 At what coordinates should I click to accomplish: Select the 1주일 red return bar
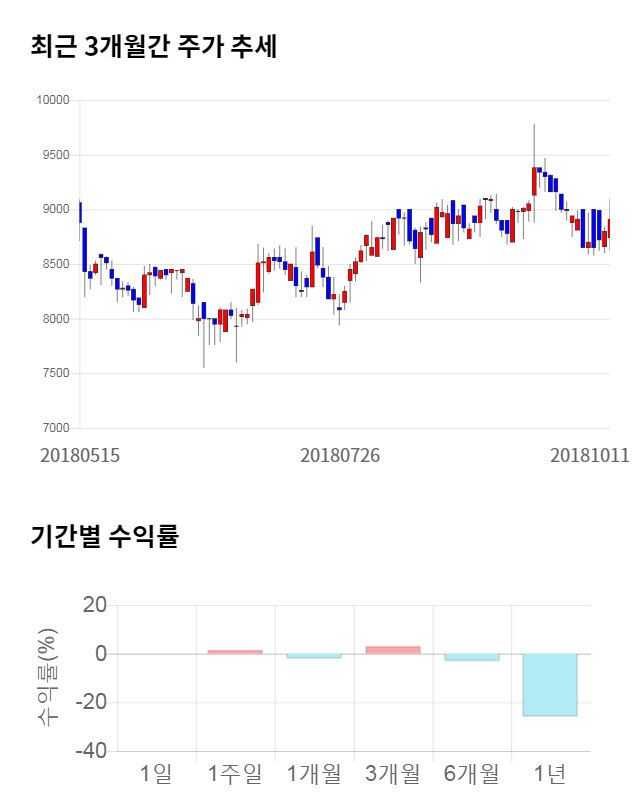point(235,652)
